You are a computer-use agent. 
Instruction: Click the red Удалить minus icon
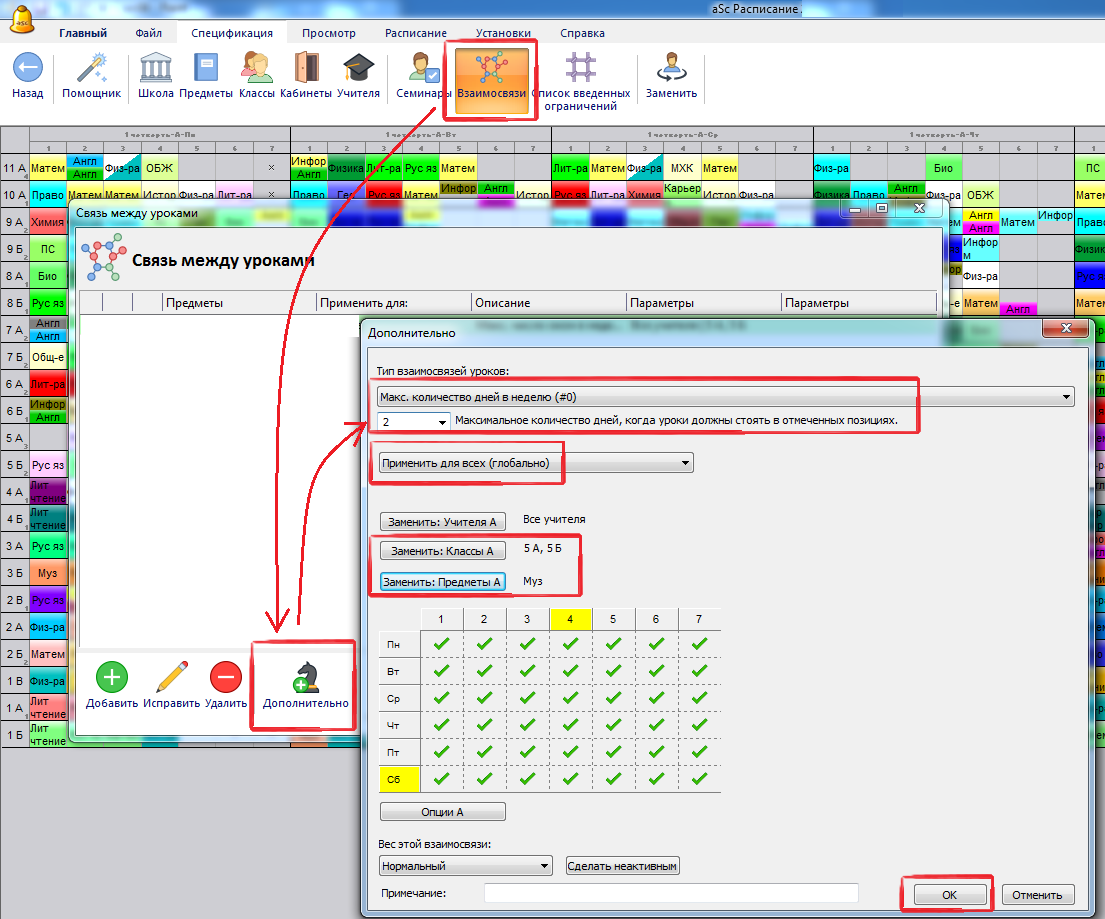[225, 677]
